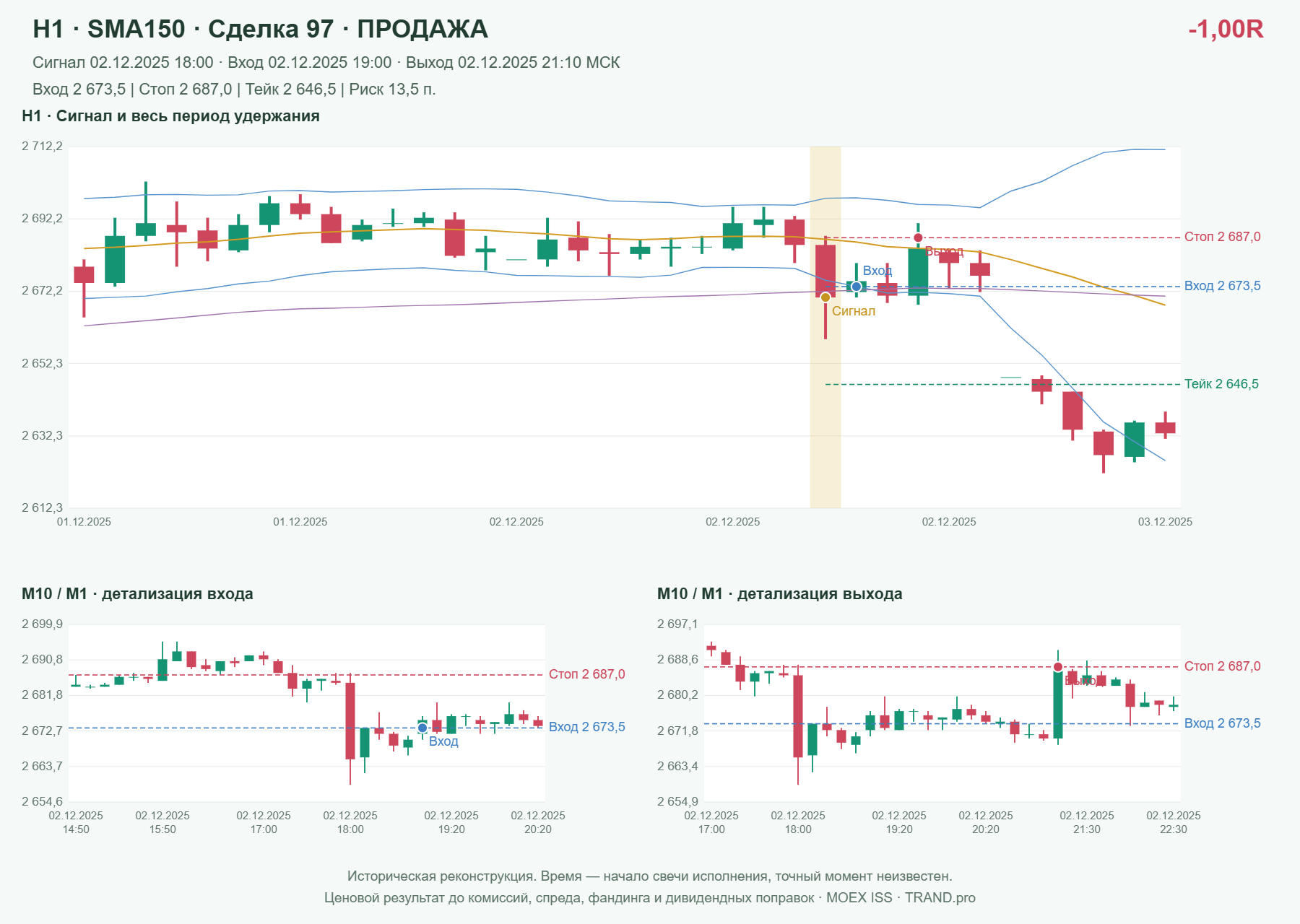Click heading 'M10 / M1 · детализация выхода'
The width and height of the screenshot is (1300, 924).
[780, 594]
